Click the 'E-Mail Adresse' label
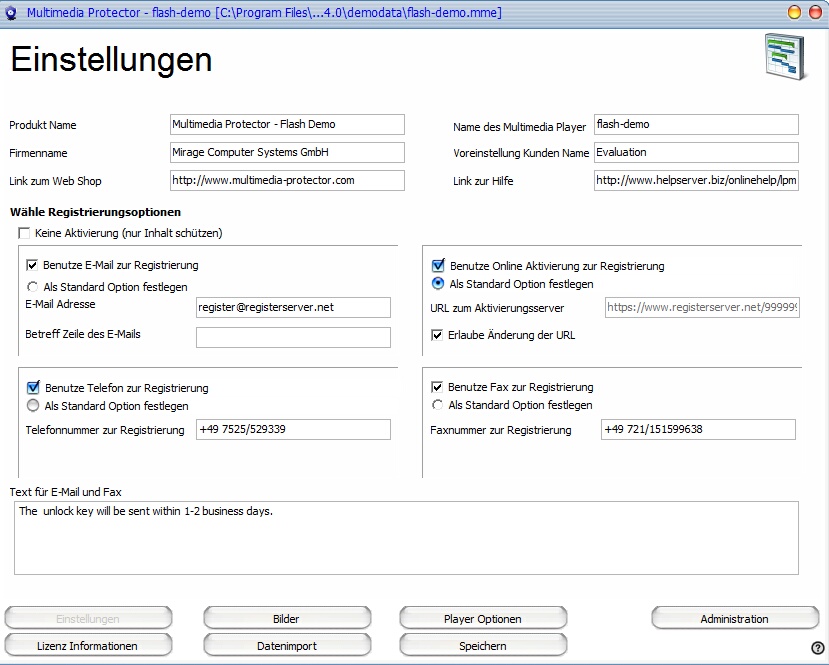 (60, 304)
